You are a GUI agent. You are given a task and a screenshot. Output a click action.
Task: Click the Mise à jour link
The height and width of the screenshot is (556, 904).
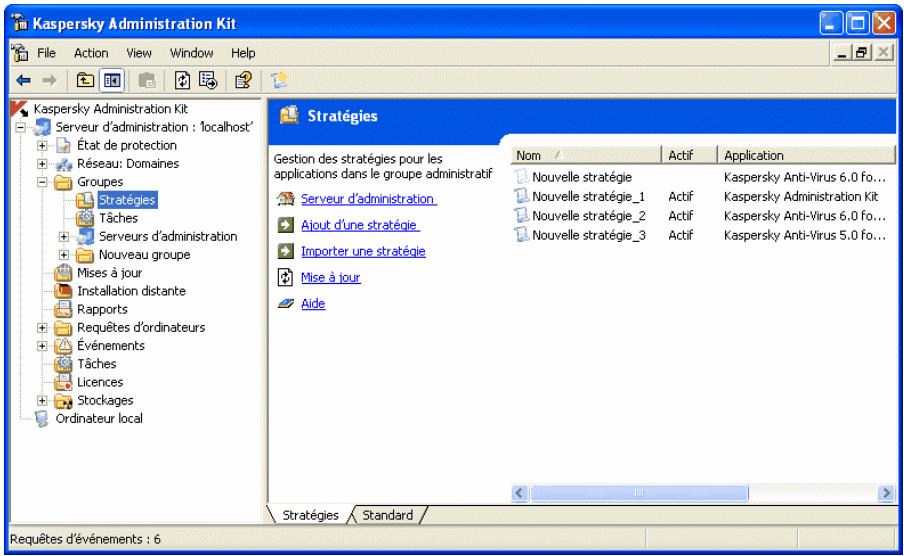tap(330, 277)
